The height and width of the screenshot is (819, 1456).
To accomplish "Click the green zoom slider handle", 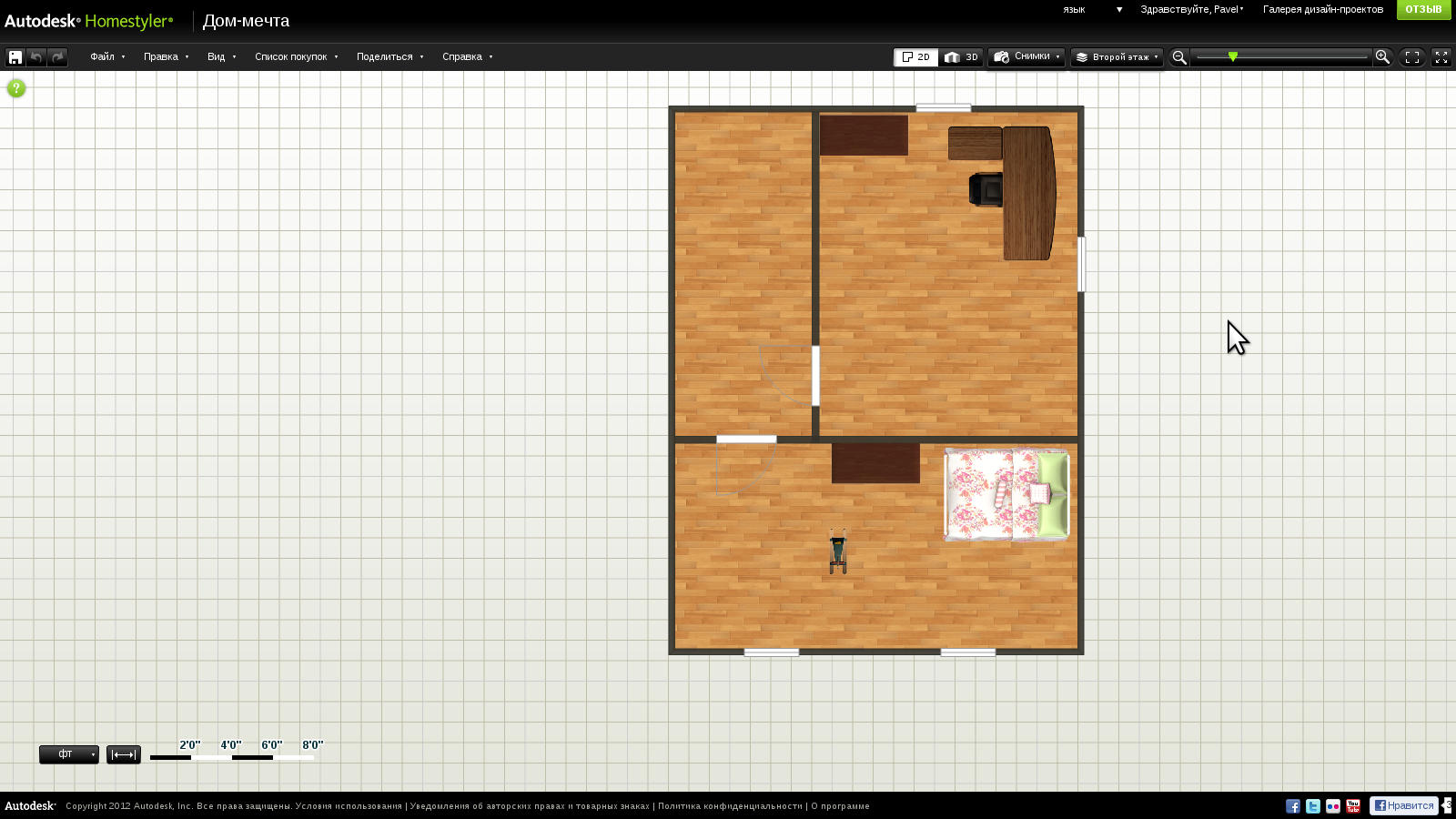I will (1233, 56).
